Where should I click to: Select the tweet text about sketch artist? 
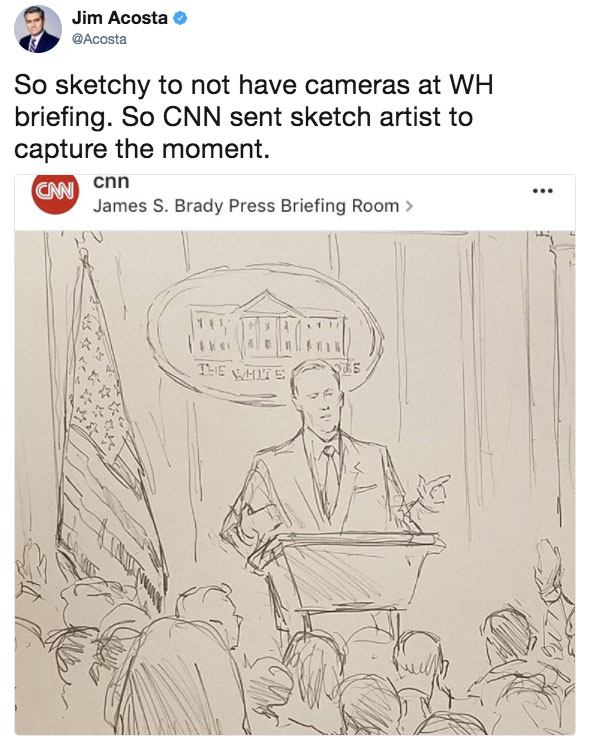click(254, 116)
